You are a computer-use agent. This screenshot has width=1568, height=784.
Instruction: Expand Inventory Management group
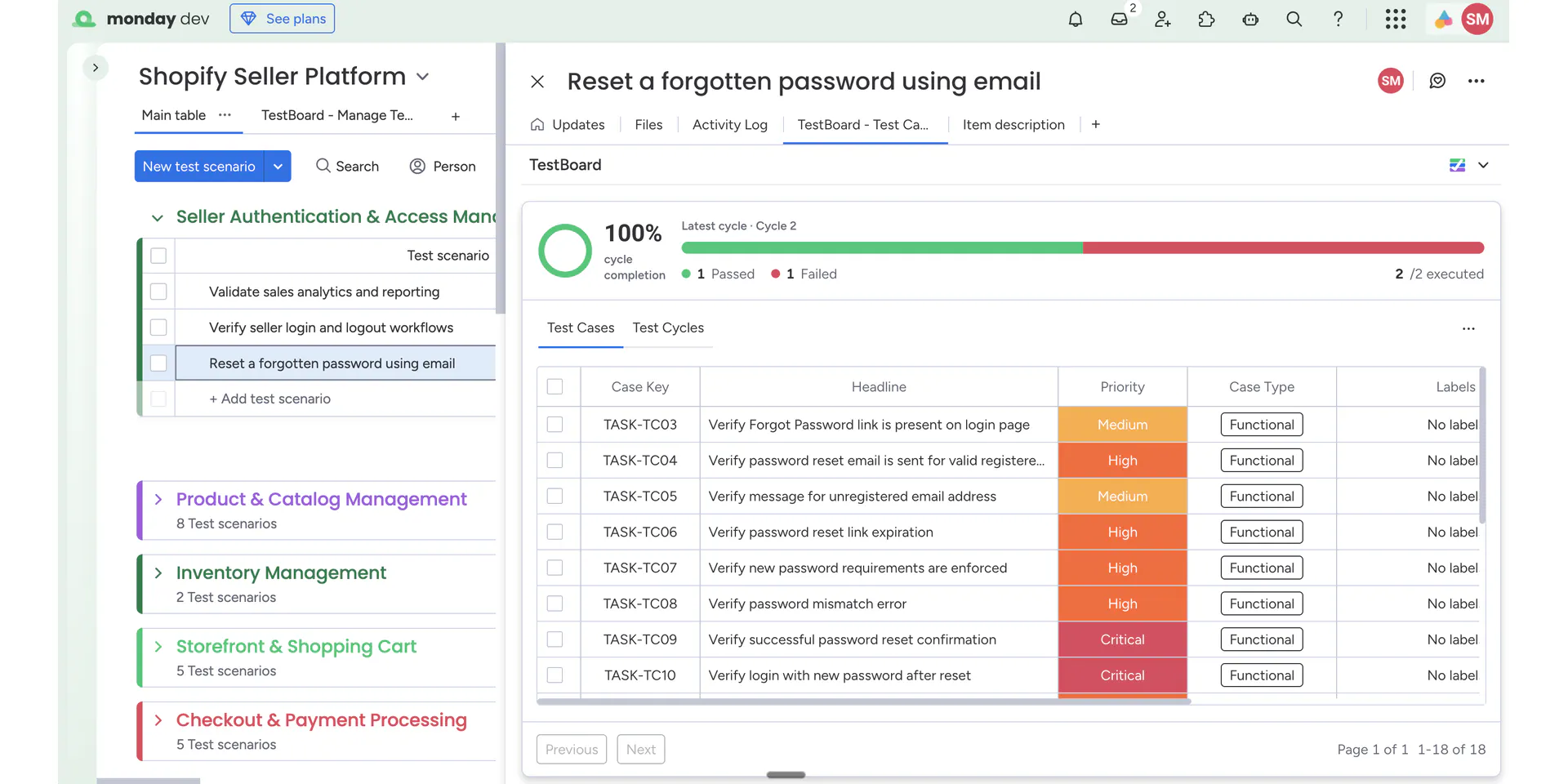tap(158, 572)
